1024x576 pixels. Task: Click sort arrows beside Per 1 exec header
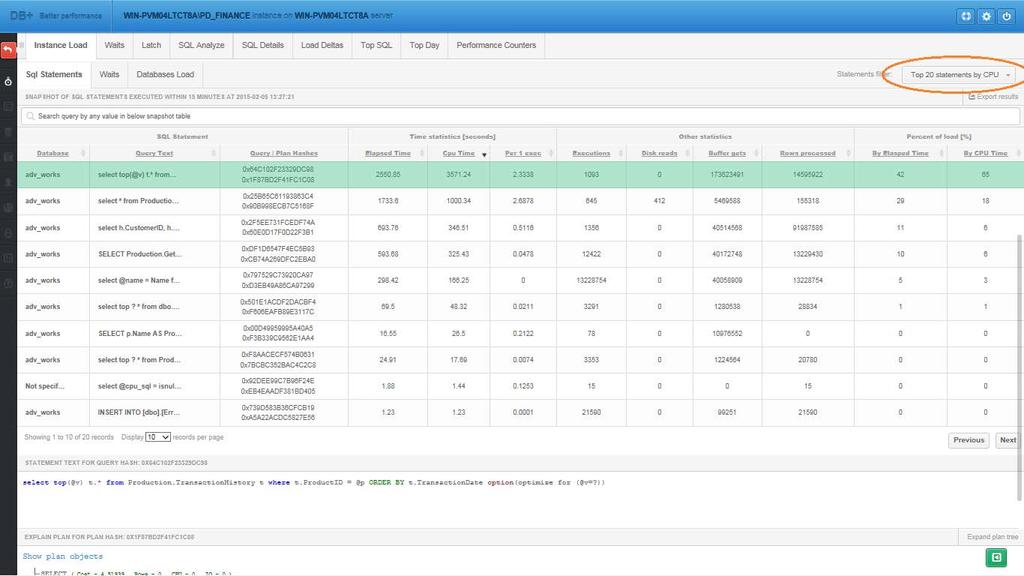[x=551, y=153]
